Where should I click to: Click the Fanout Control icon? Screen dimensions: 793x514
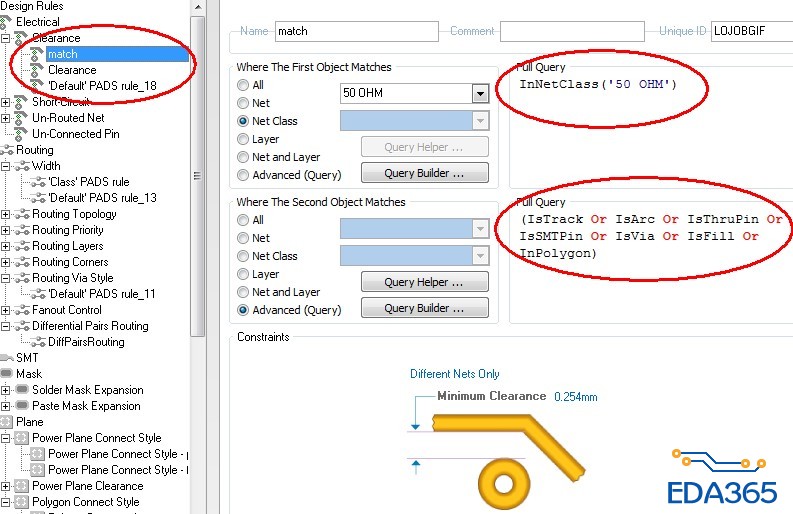click(x=22, y=310)
